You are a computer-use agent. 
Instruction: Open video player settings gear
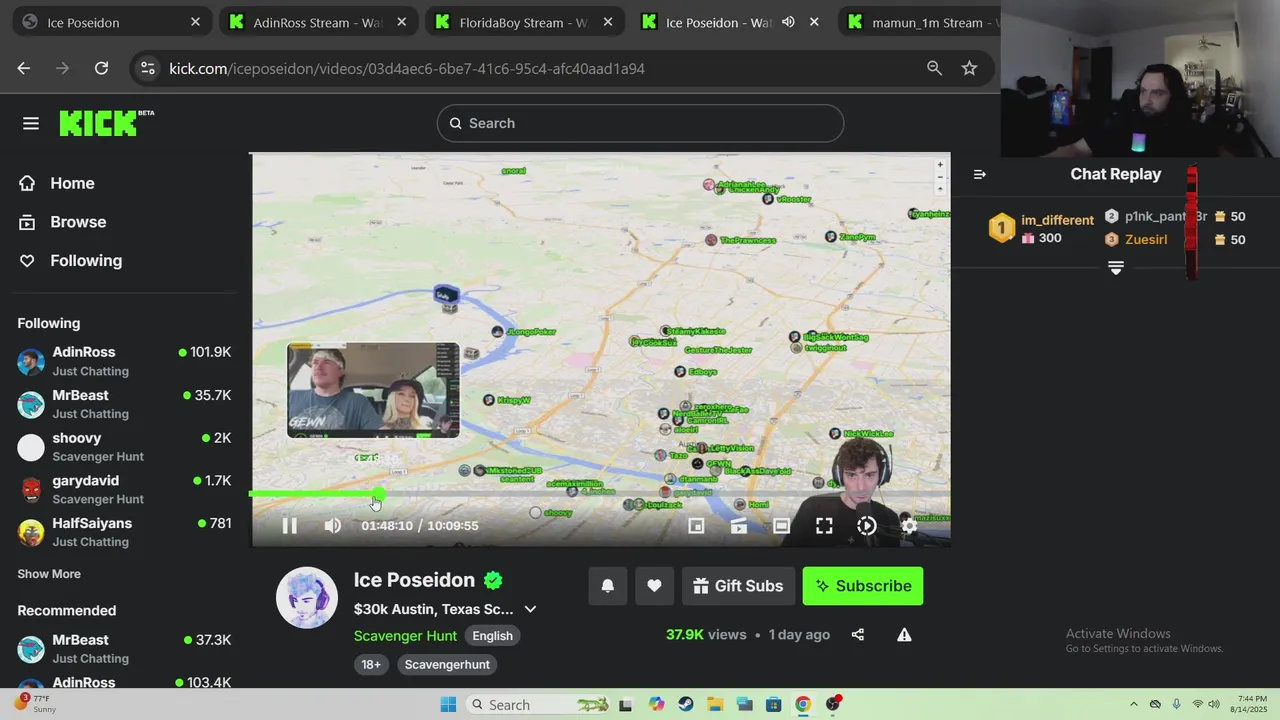coord(909,525)
